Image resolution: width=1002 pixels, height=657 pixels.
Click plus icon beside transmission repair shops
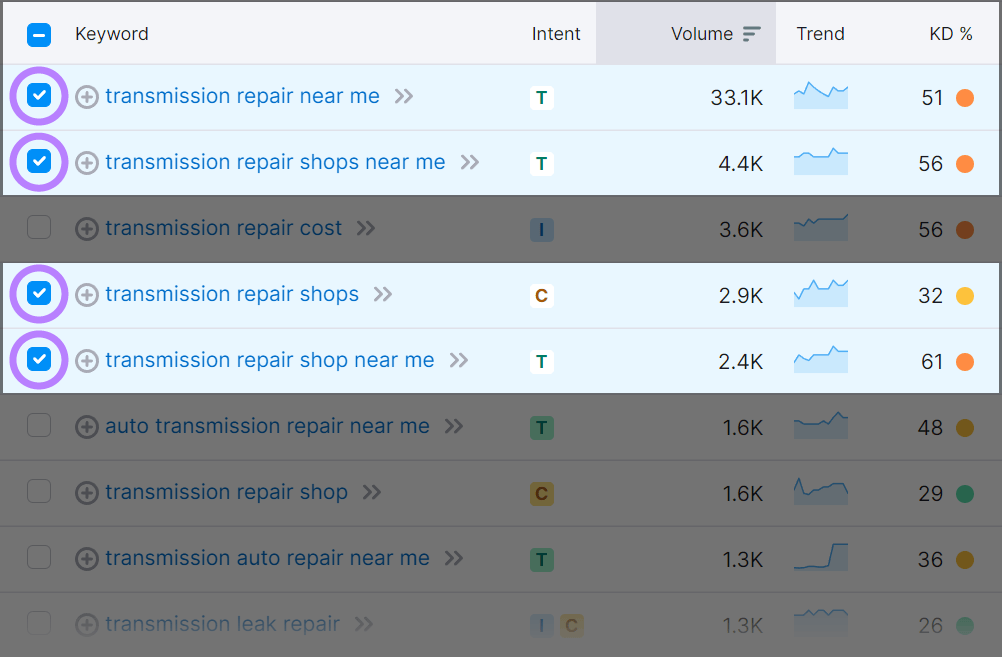pos(87,295)
